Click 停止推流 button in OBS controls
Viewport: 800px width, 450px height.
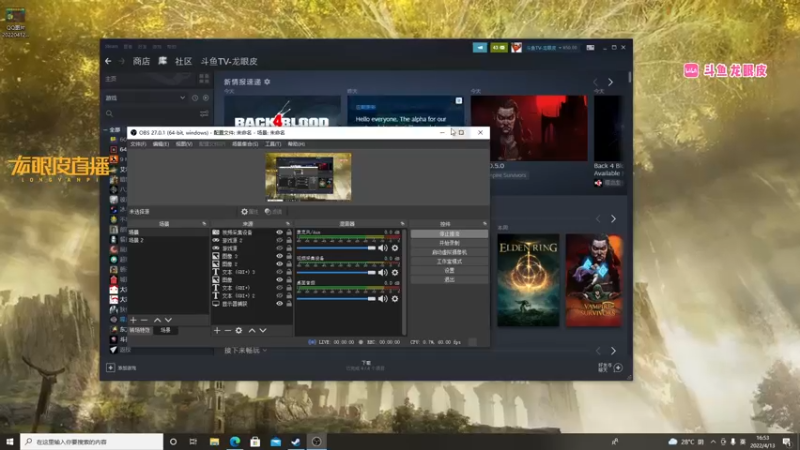tap(449, 234)
